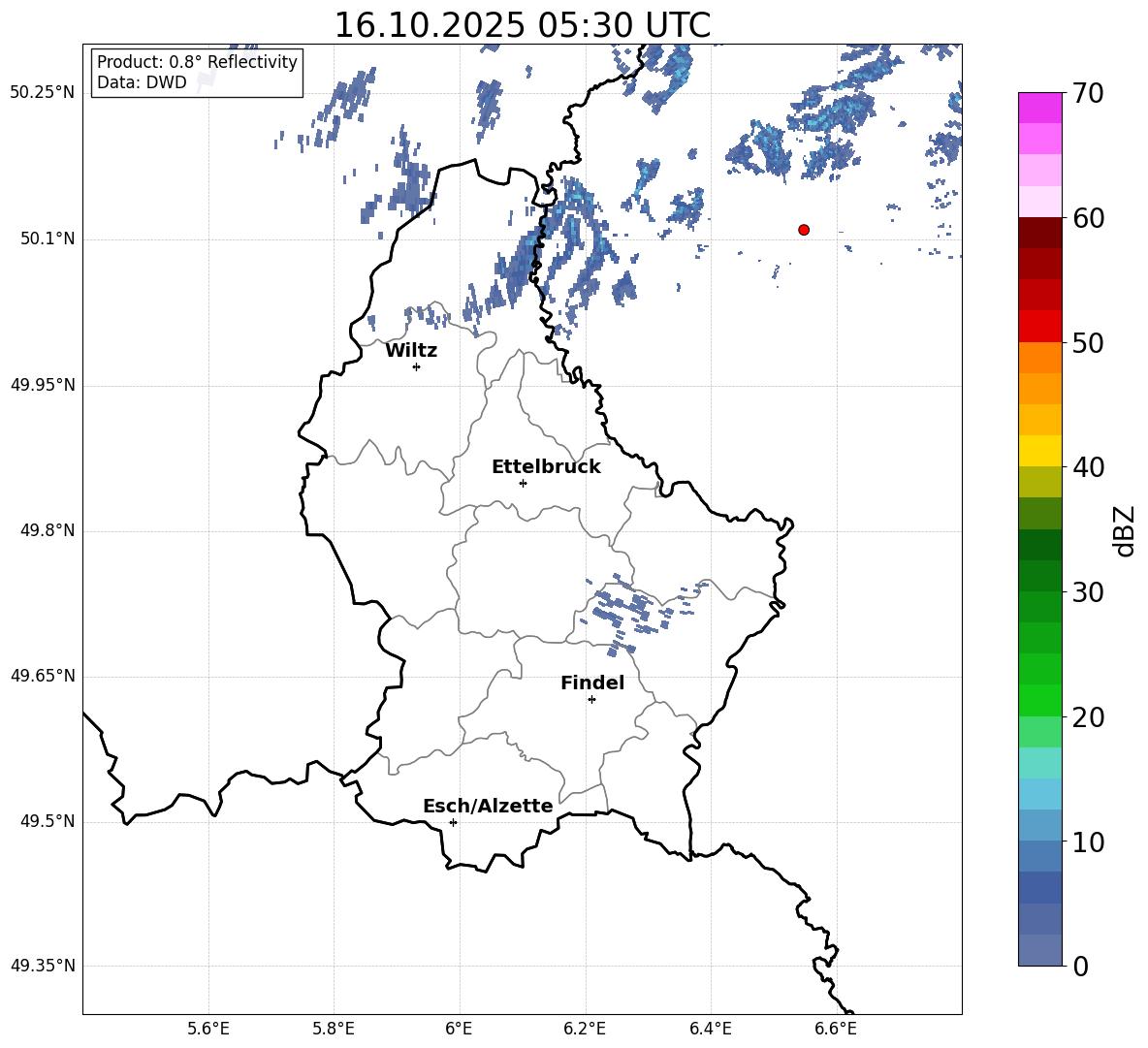Select the Findel city label

click(592, 683)
